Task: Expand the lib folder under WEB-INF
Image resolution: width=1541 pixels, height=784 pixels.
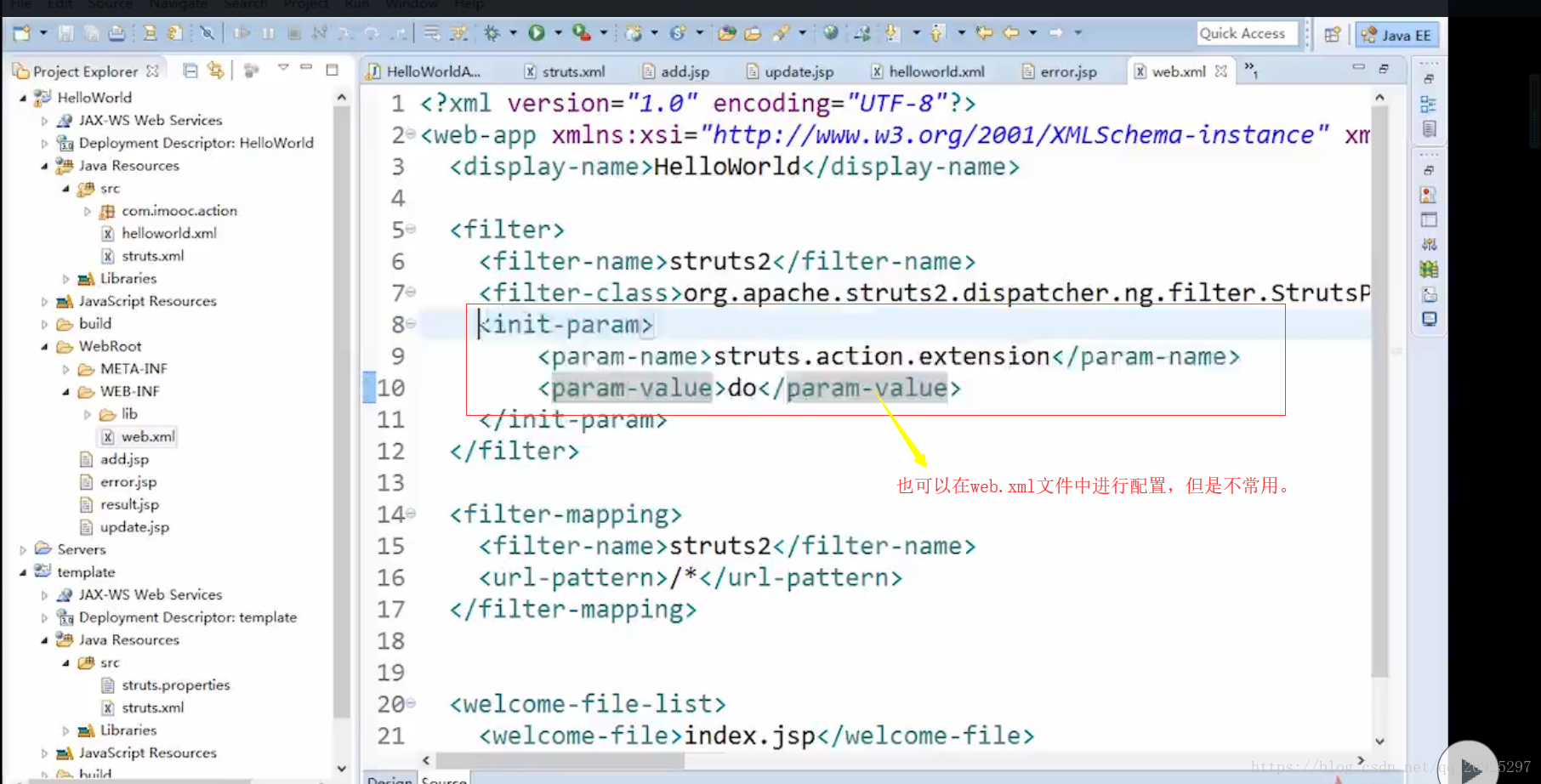Action: [x=87, y=414]
